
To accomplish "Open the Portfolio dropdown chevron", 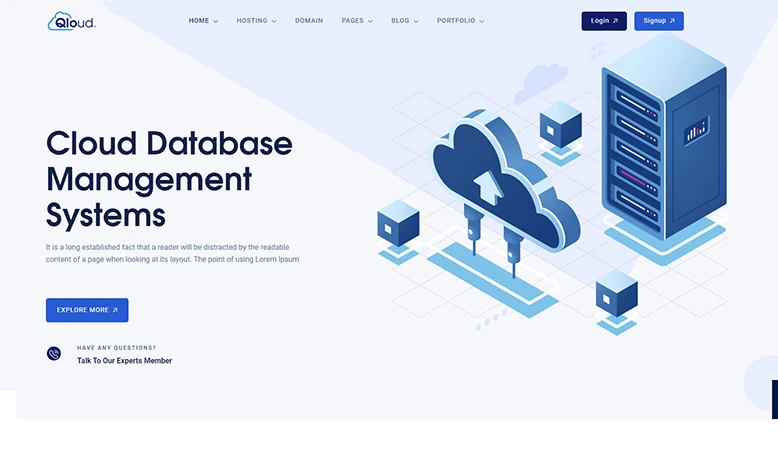I will click(482, 21).
